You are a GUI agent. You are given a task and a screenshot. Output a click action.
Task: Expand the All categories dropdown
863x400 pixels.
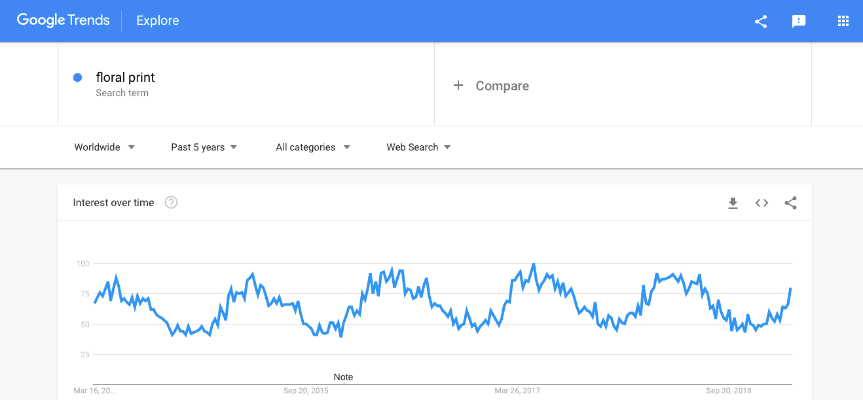(x=313, y=147)
